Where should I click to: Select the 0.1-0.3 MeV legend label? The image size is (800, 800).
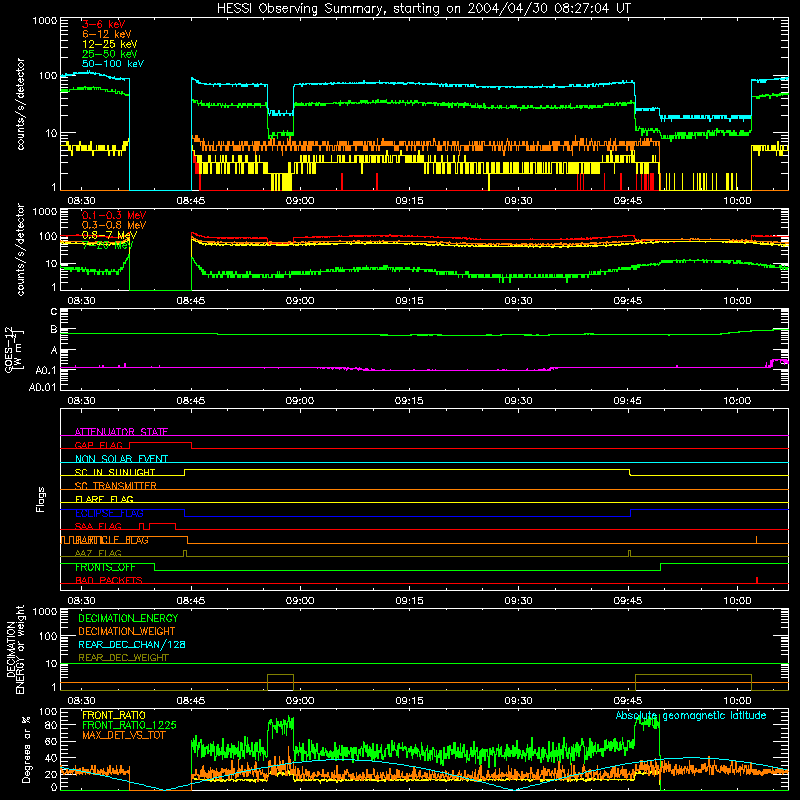[114, 215]
